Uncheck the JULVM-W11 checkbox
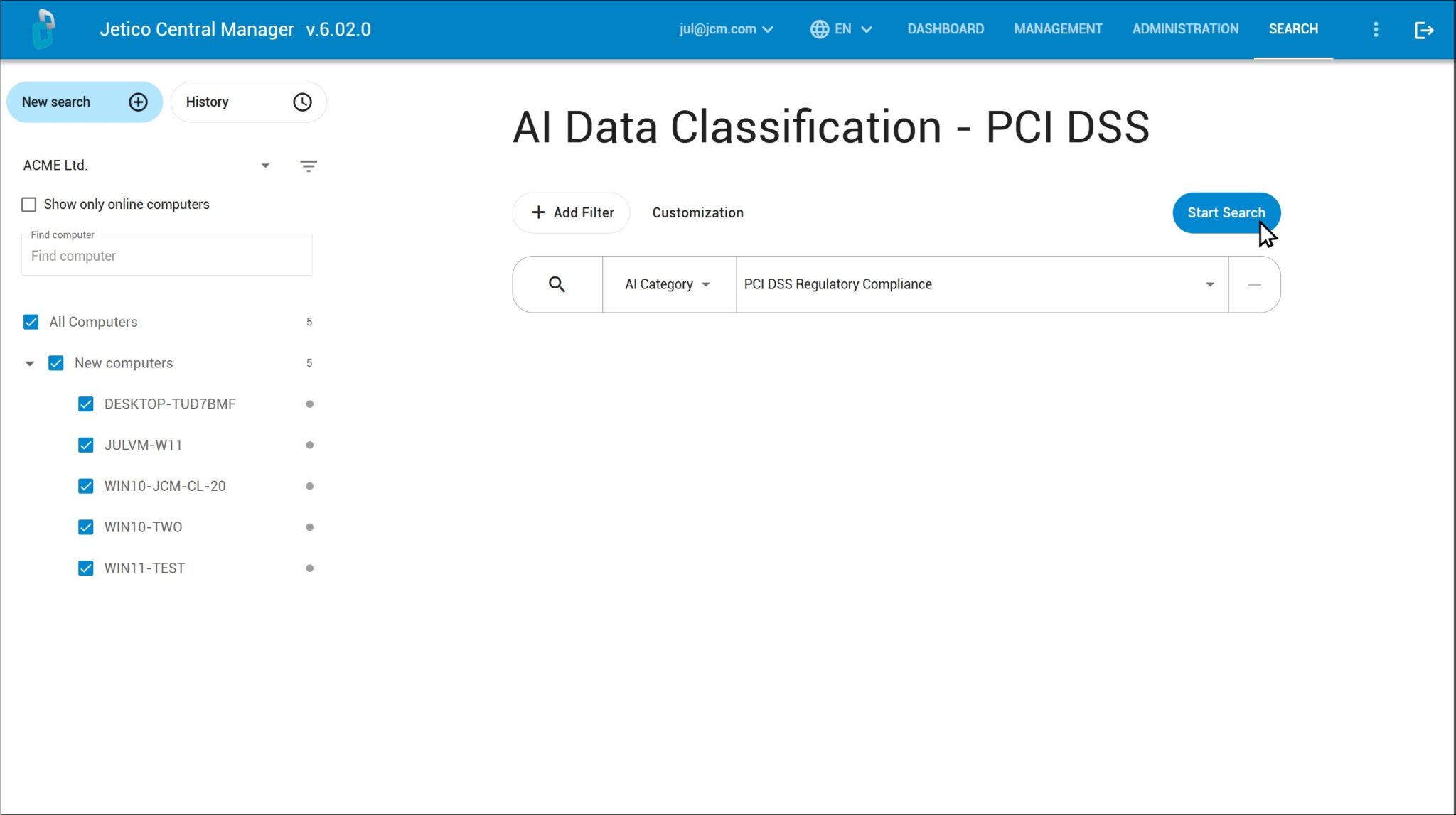This screenshot has height=815, width=1456. (x=85, y=446)
